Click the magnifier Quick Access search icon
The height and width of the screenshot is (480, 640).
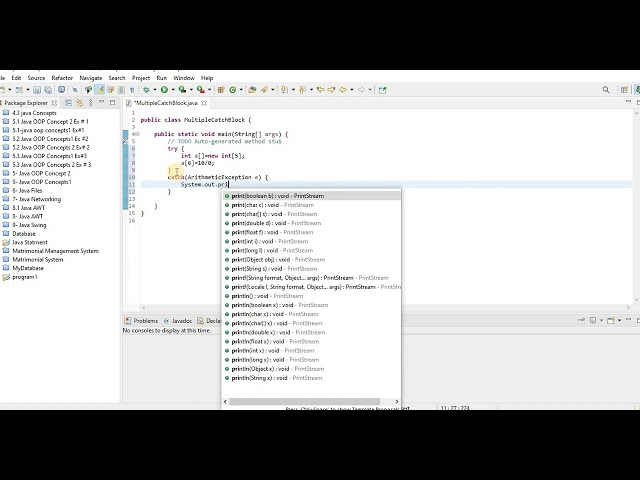(606, 90)
